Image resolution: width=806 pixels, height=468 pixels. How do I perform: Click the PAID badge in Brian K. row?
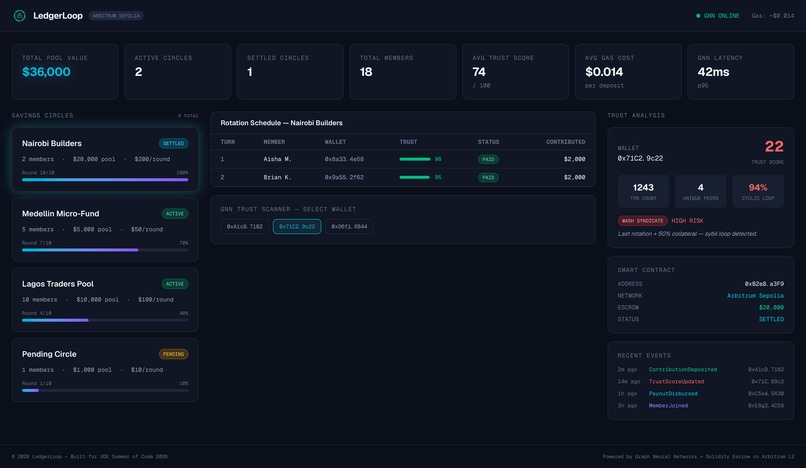pyautogui.click(x=488, y=177)
